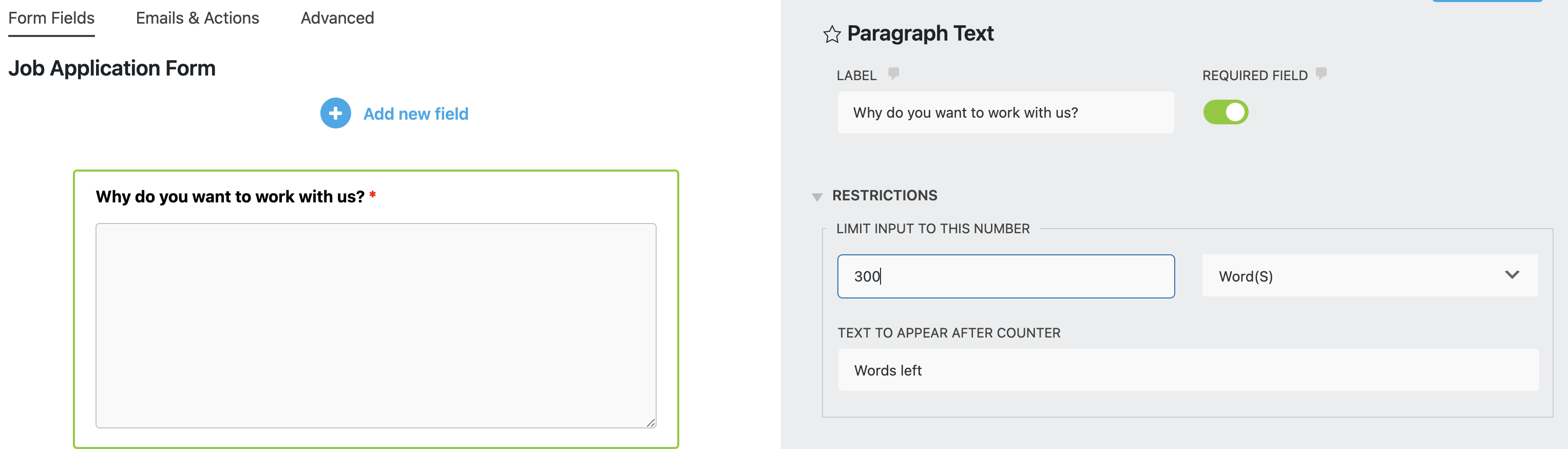This screenshot has height=449, width=1568.
Task: Click the Job Application Form title
Action: (x=112, y=68)
